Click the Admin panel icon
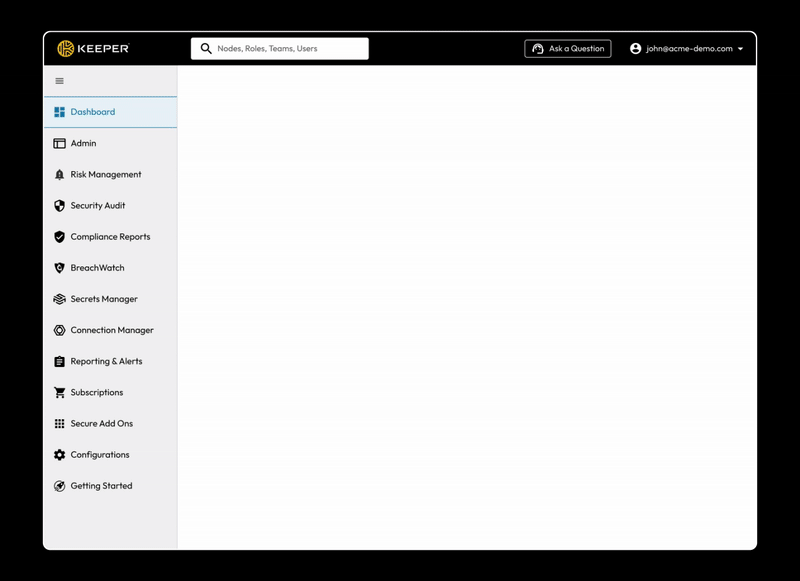 pos(60,143)
